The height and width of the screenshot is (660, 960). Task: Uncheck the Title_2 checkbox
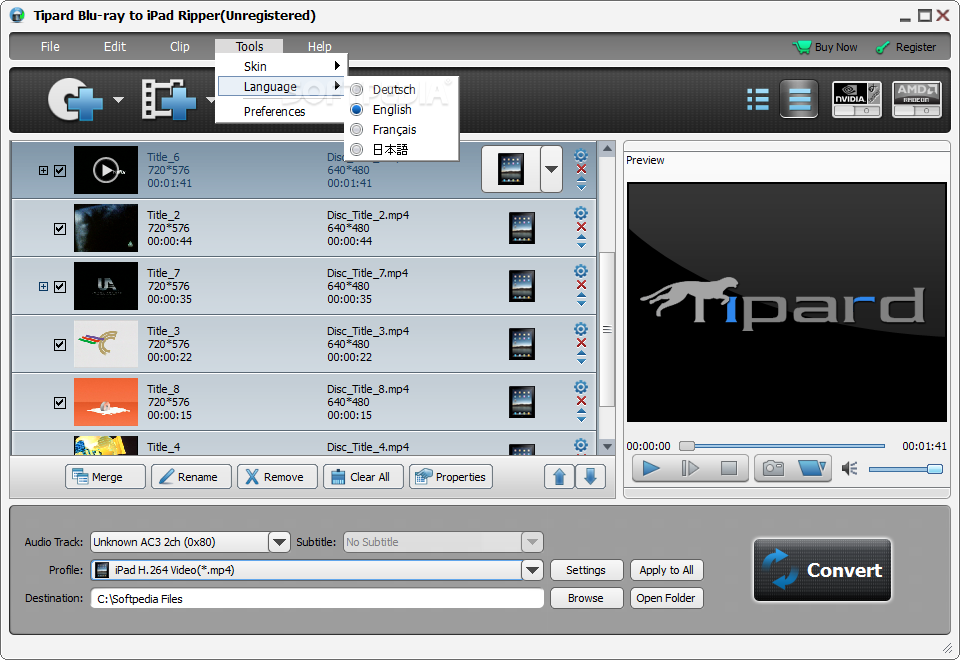tap(60, 229)
